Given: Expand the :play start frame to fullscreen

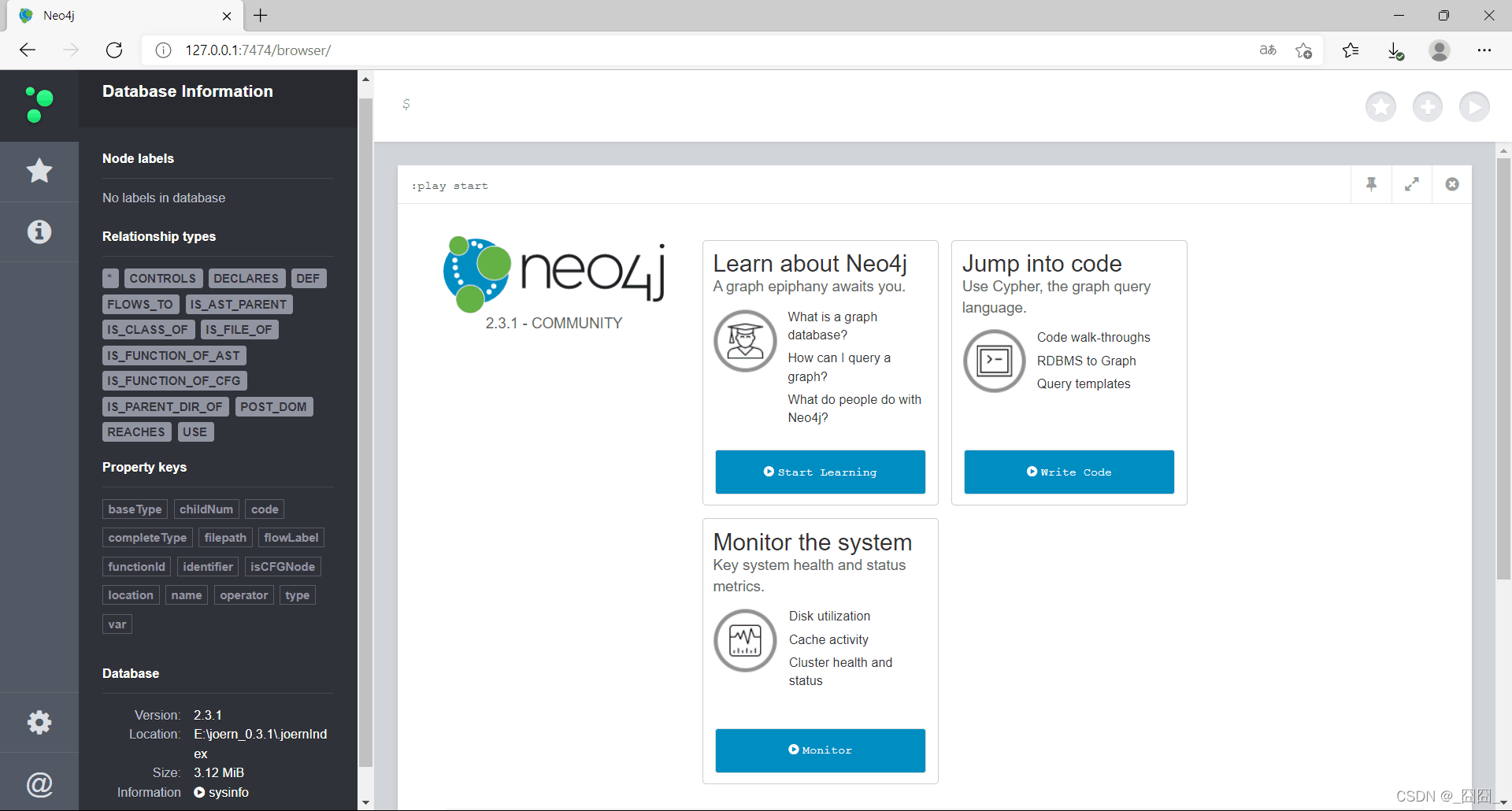Looking at the screenshot, I should (x=1411, y=184).
